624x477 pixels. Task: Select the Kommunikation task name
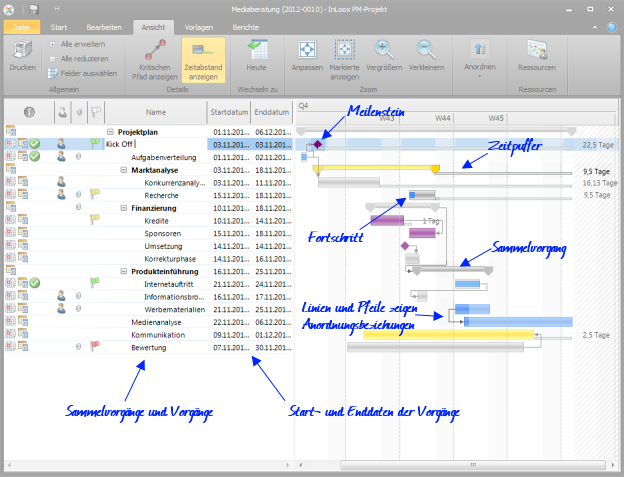[x=158, y=335]
